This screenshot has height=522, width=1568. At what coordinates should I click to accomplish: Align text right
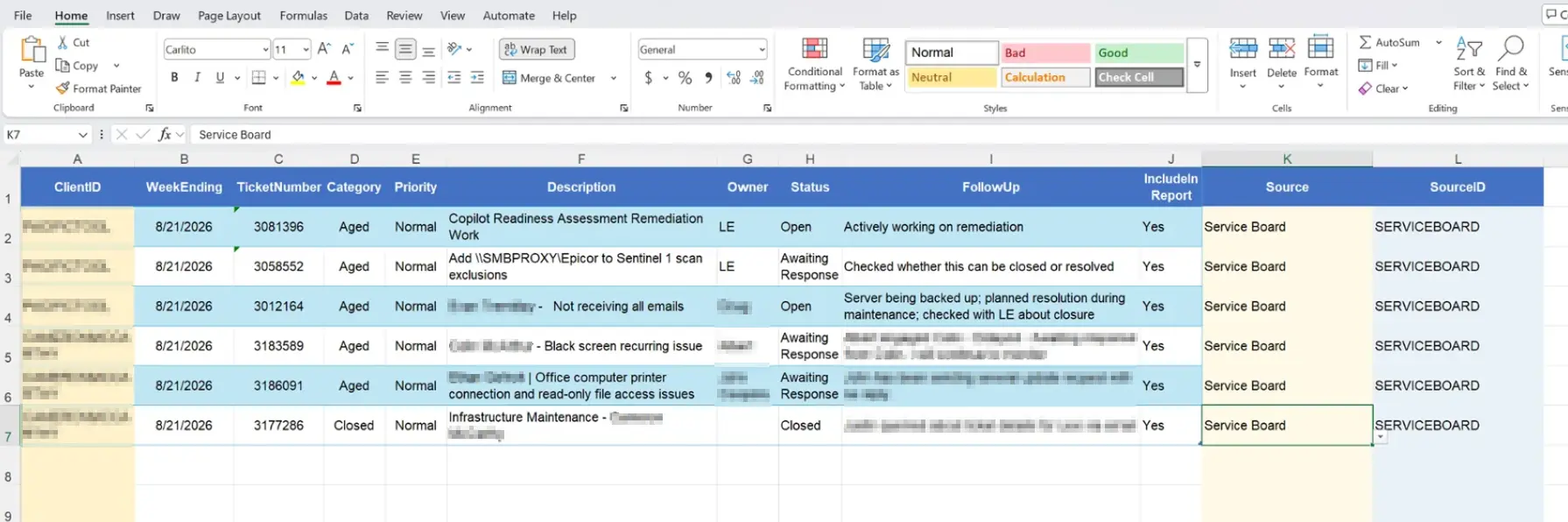429,78
